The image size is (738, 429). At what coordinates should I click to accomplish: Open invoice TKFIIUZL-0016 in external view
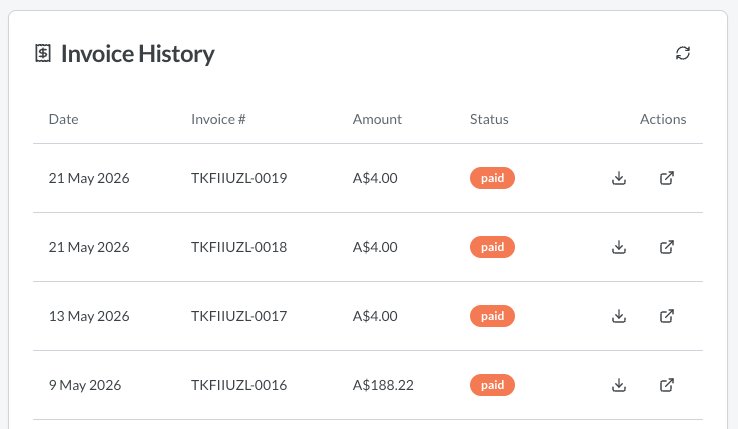tap(666, 385)
